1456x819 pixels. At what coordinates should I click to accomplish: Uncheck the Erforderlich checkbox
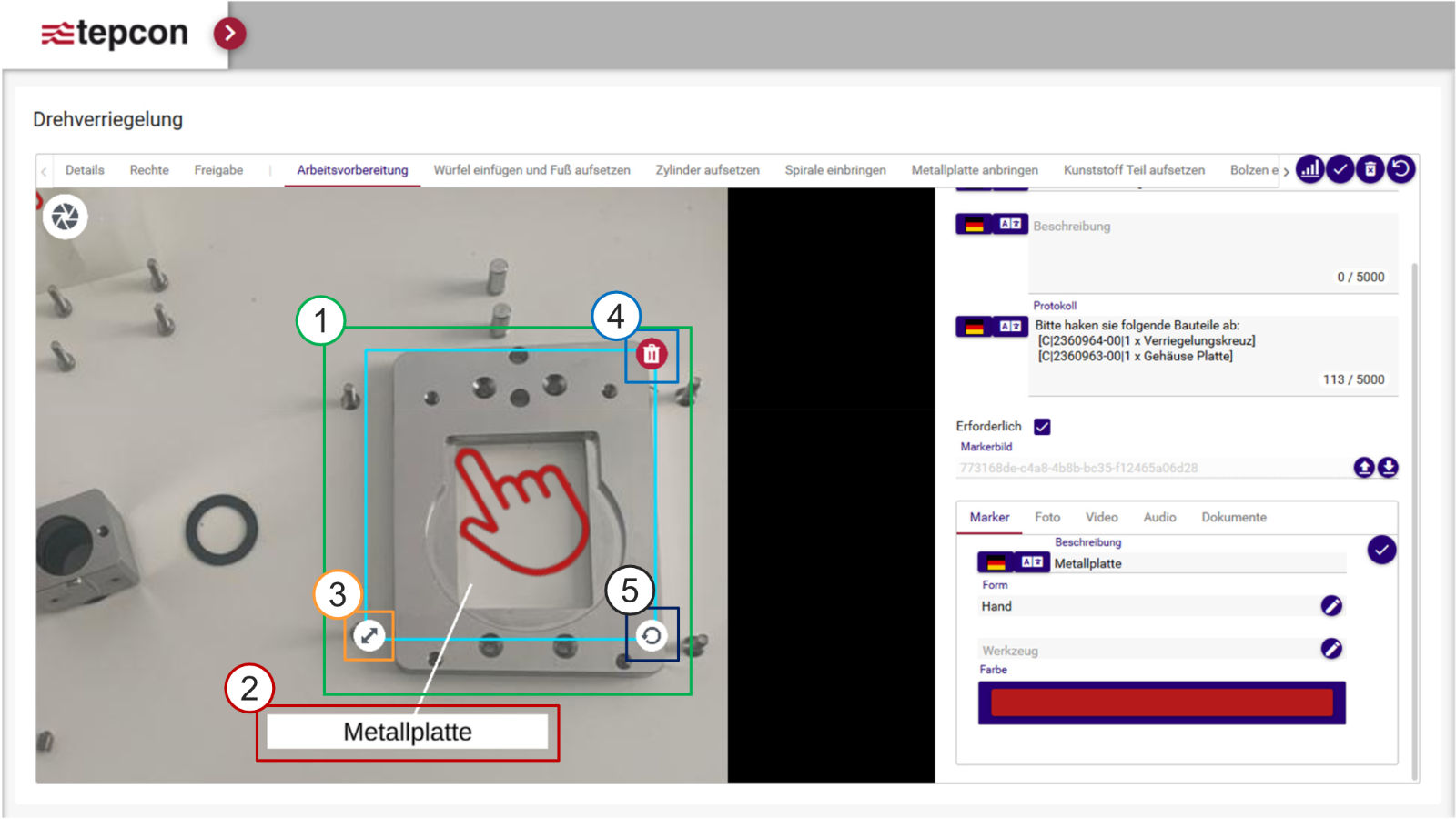[x=1042, y=427]
